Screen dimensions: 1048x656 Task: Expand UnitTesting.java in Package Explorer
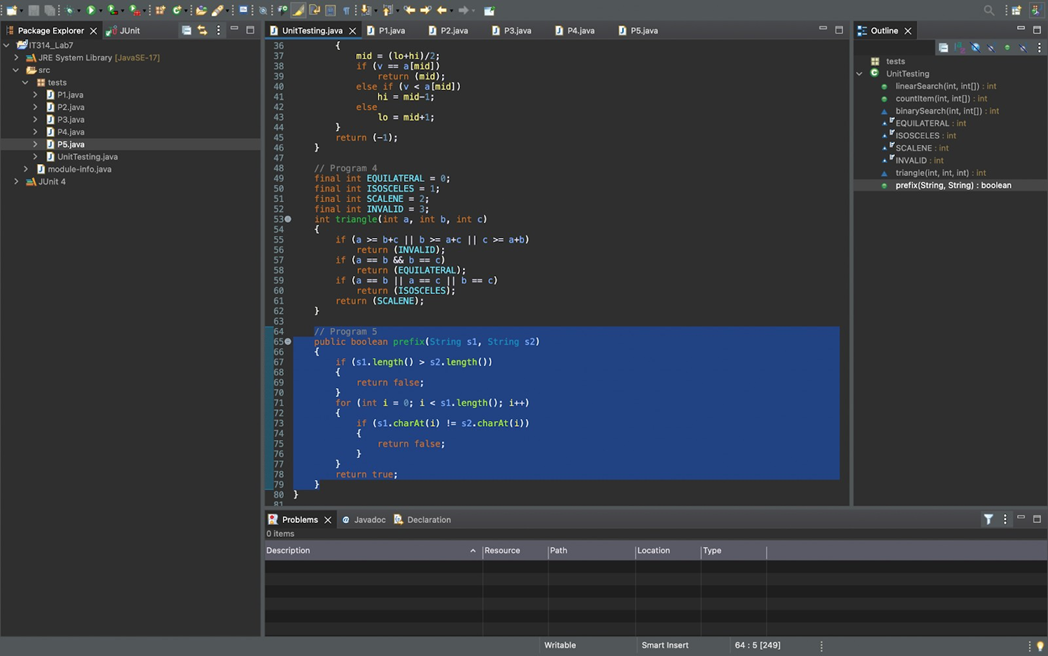pos(35,156)
